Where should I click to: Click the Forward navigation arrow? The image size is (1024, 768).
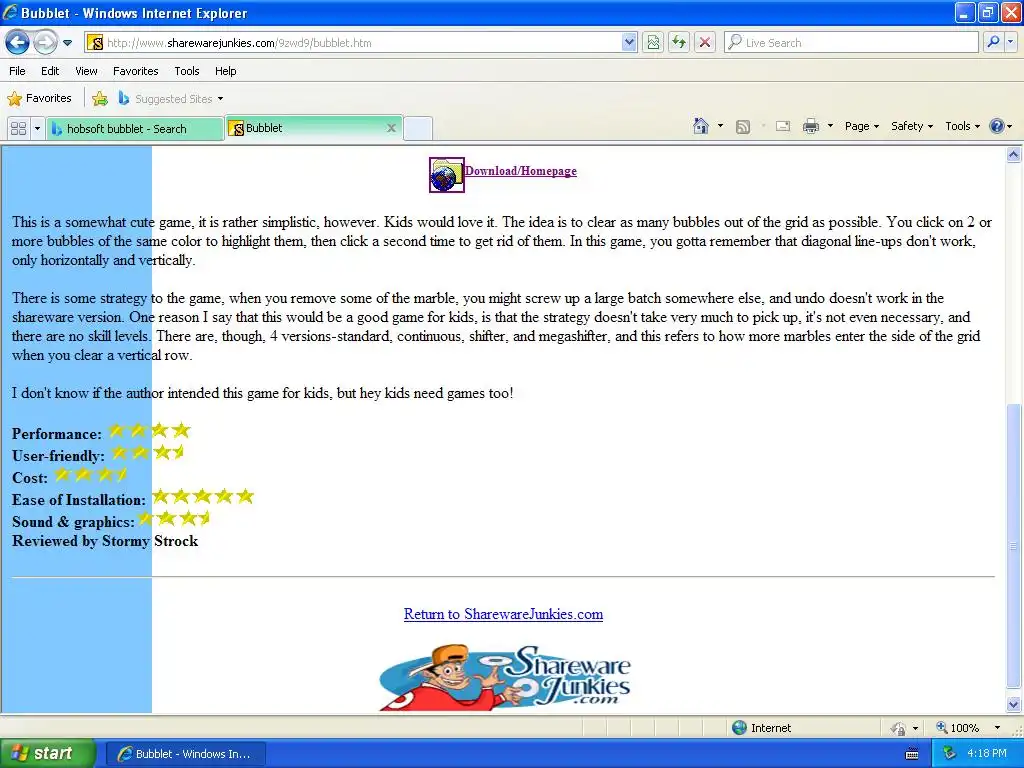click(x=45, y=43)
